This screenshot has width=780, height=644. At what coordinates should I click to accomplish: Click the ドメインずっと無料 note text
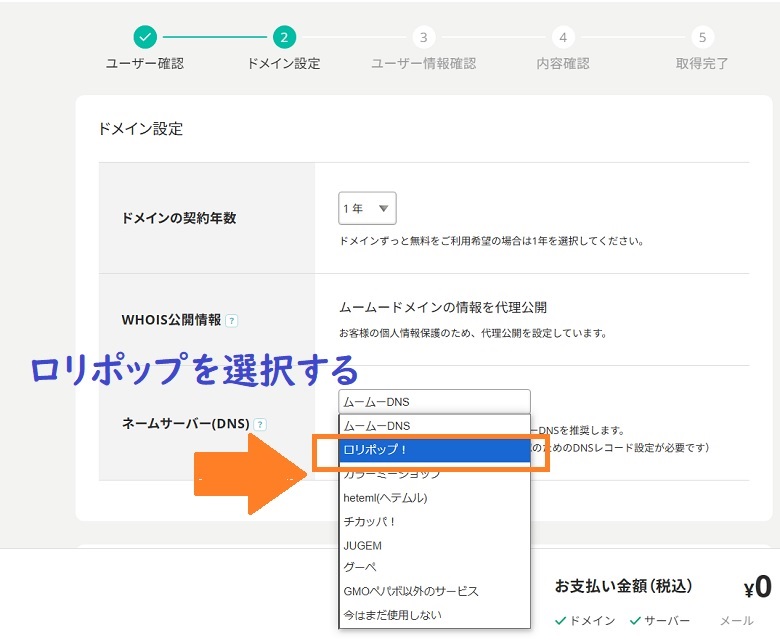click(x=491, y=241)
